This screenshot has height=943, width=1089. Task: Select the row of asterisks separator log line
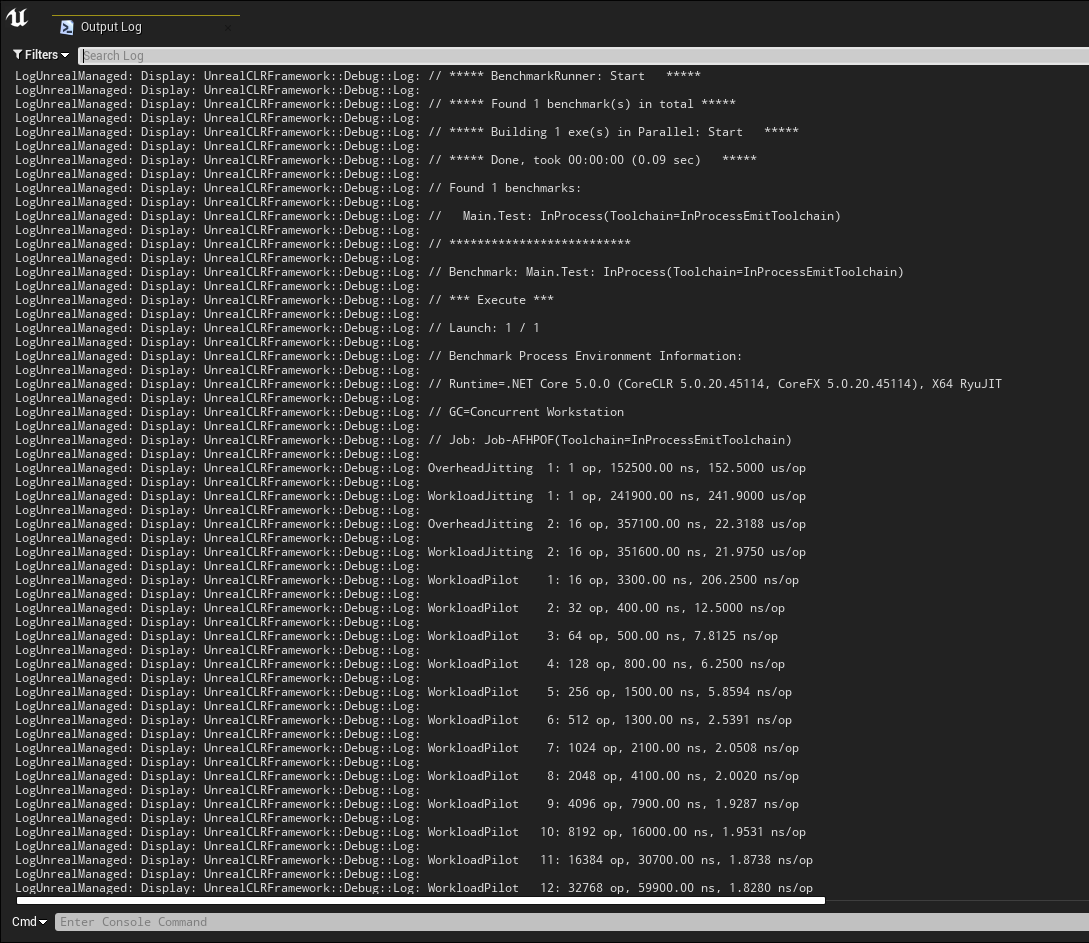(x=323, y=244)
